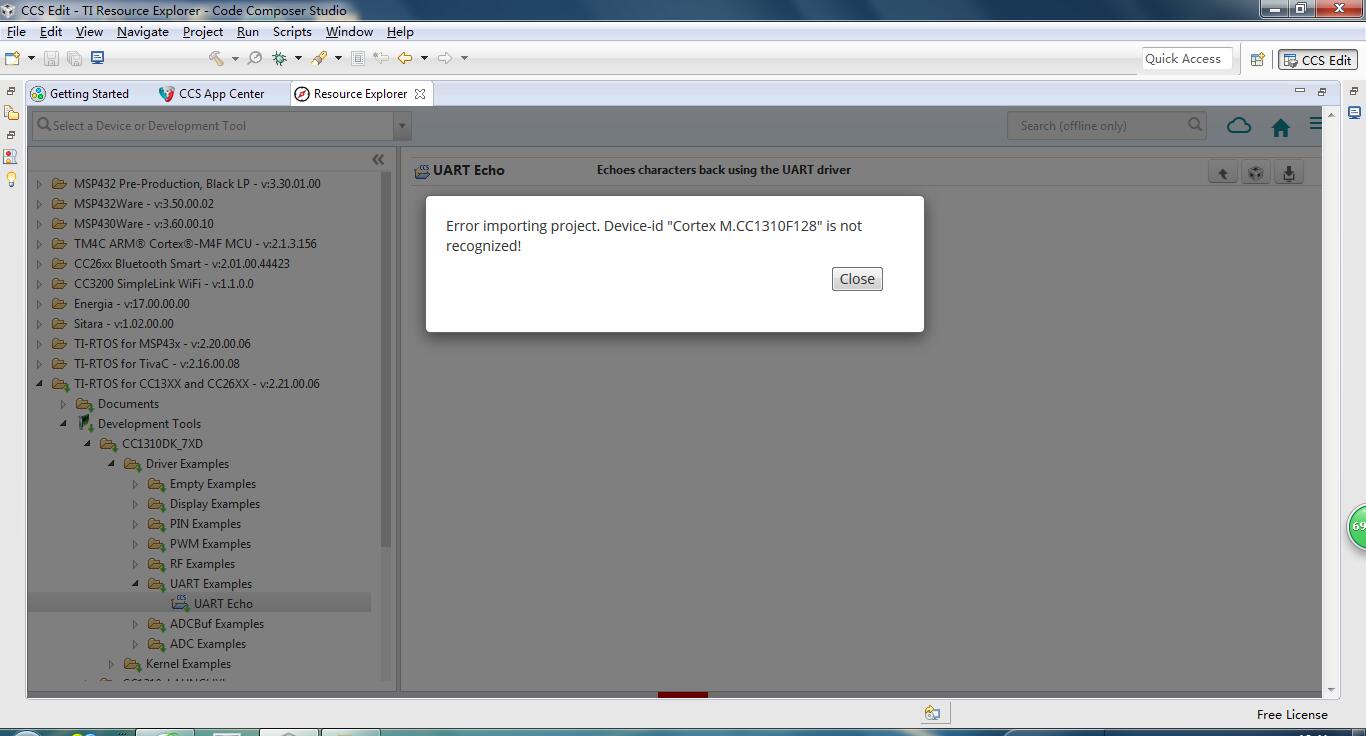Viewport: 1366px width, 736px height.
Task: Collapse the UART Examples folder
Action: pos(136,584)
